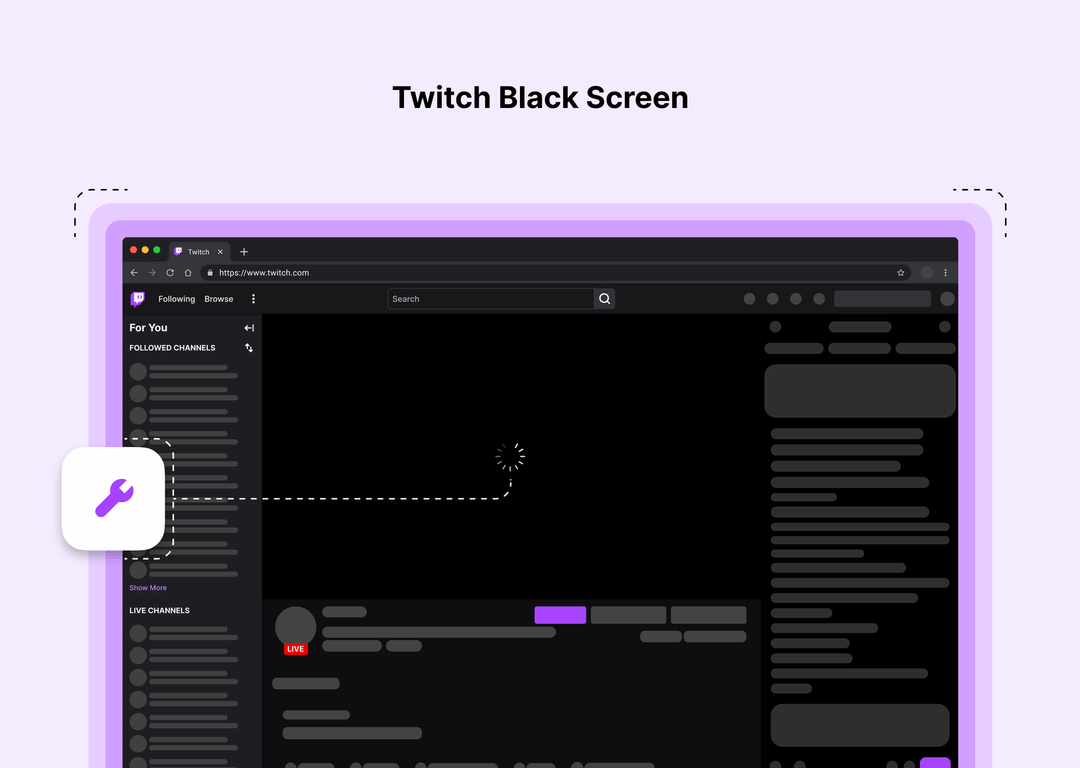Refresh the Twitch page
This screenshot has height=768, width=1080.
[x=169, y=272]
